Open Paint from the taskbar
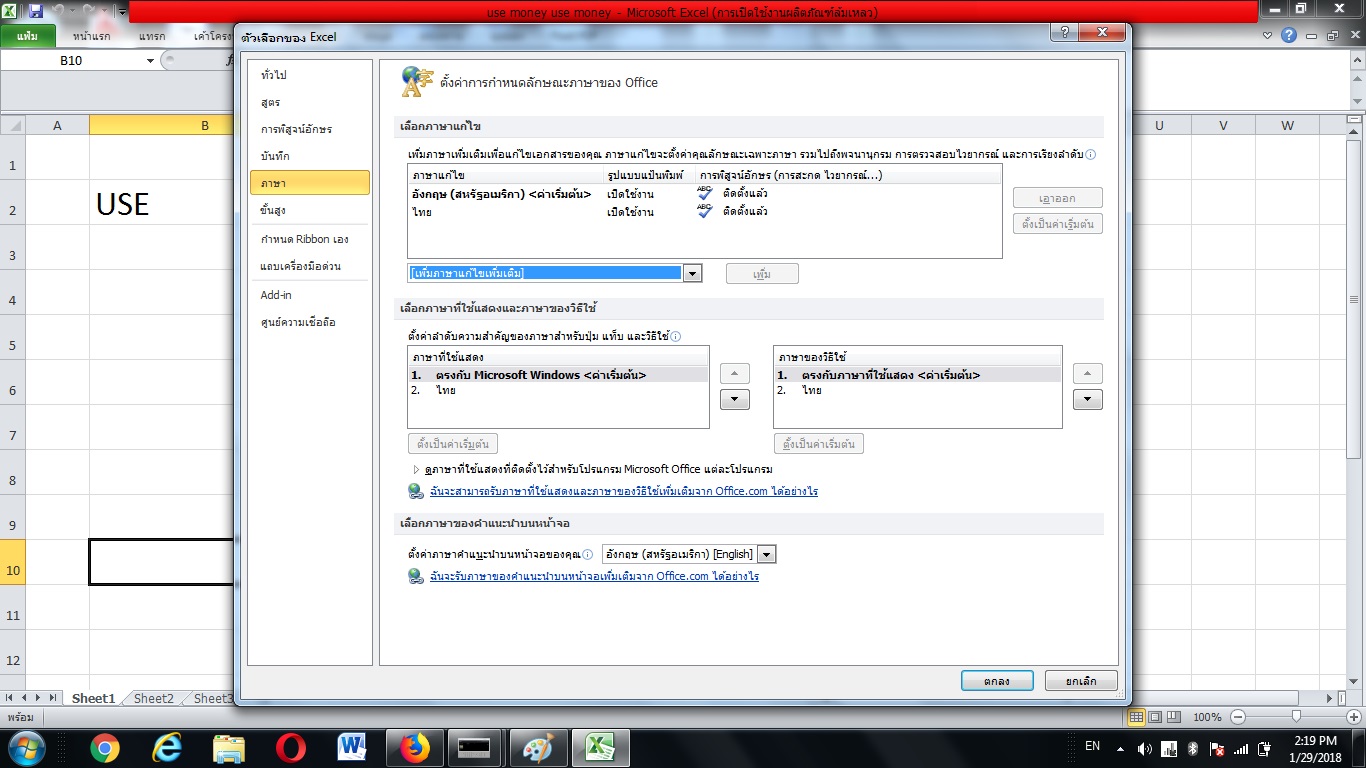The width and height of the screenshot is (1366, 768). [538, 748]
